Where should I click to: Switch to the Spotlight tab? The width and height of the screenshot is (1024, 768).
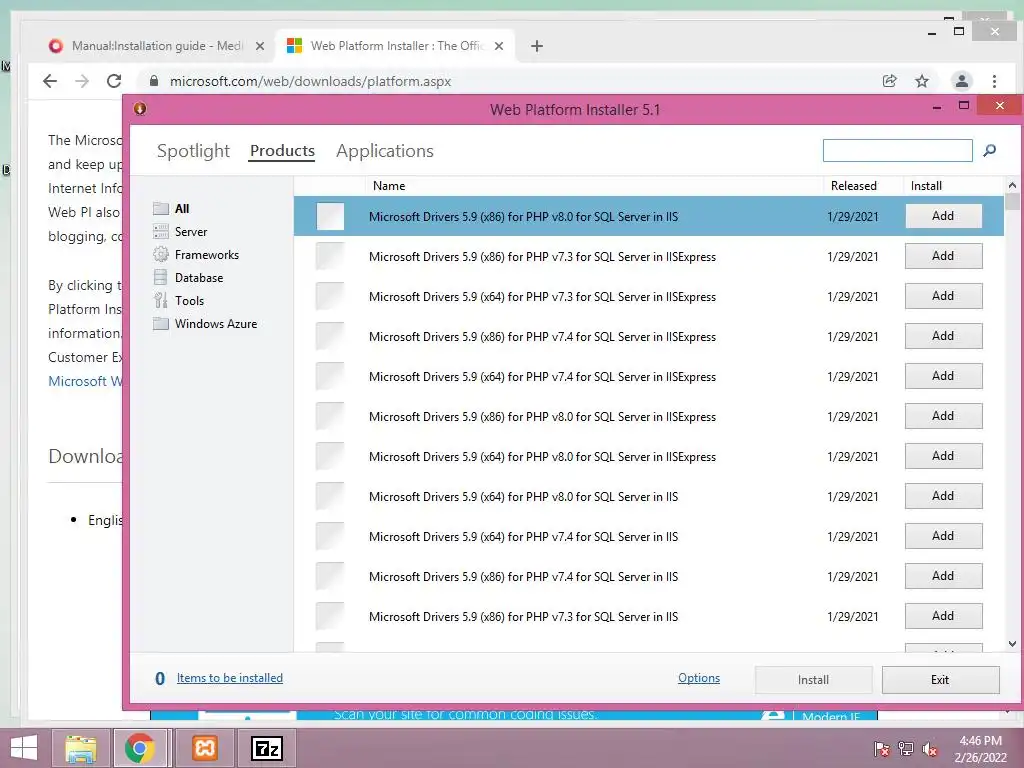click(193, 151)
